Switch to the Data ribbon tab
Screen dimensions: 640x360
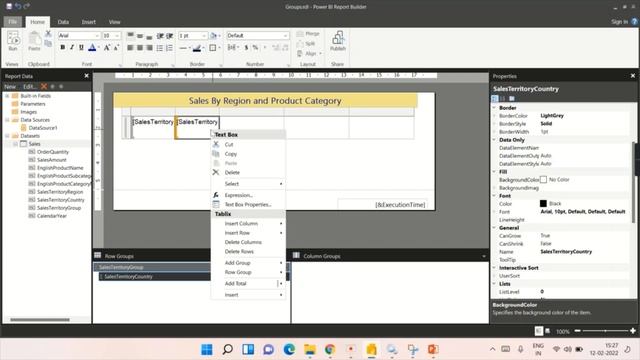pyautogui.click(x=63, y=22)
